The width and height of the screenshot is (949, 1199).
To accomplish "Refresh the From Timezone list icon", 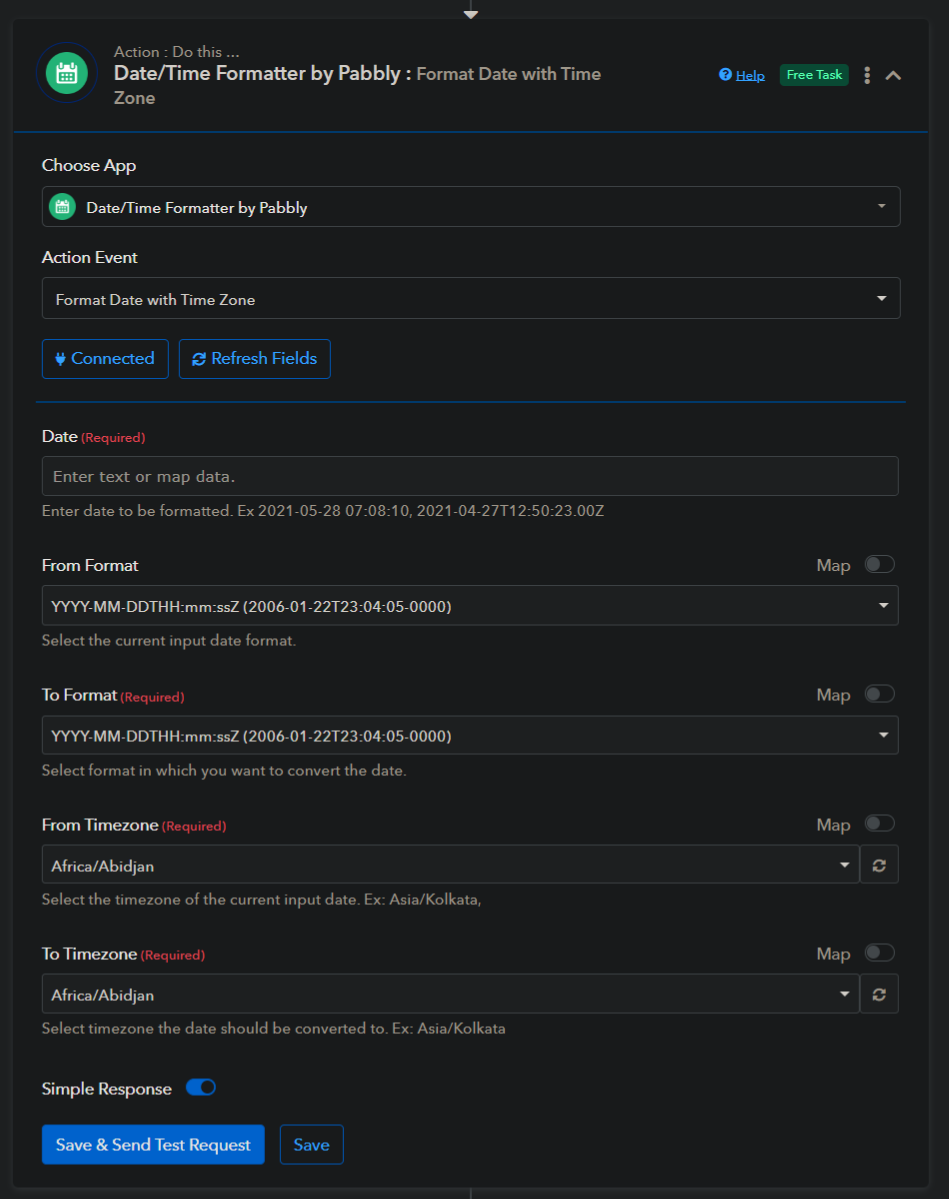I will (879, 865).
